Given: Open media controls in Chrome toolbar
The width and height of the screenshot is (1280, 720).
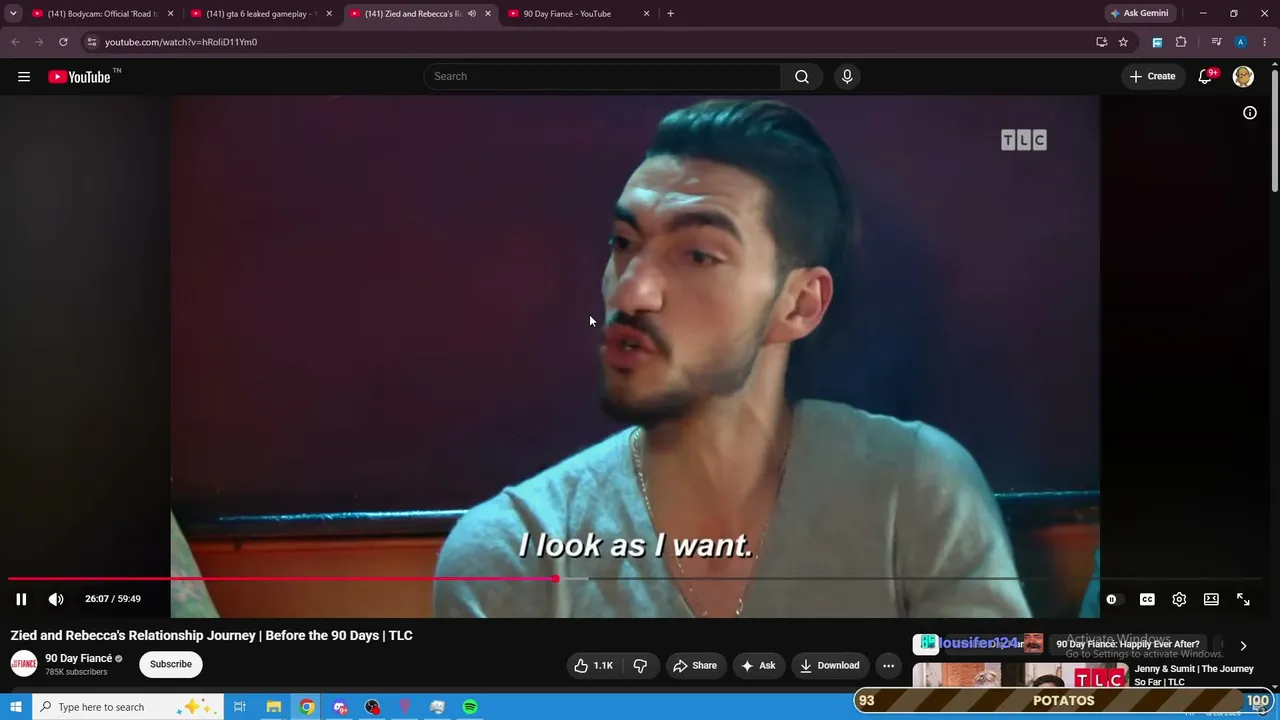Looking at the screenshot, I should [1216, 42].
